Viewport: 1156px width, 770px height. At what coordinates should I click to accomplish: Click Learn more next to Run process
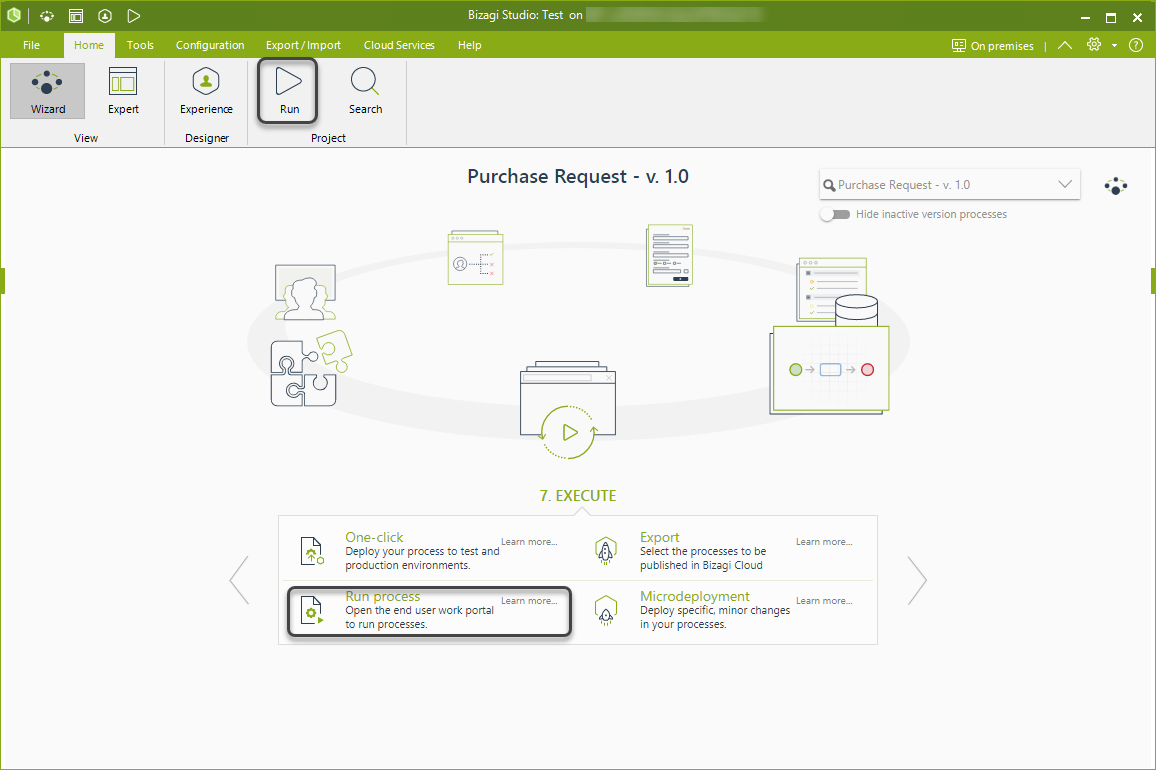click(x=529, y=600)
